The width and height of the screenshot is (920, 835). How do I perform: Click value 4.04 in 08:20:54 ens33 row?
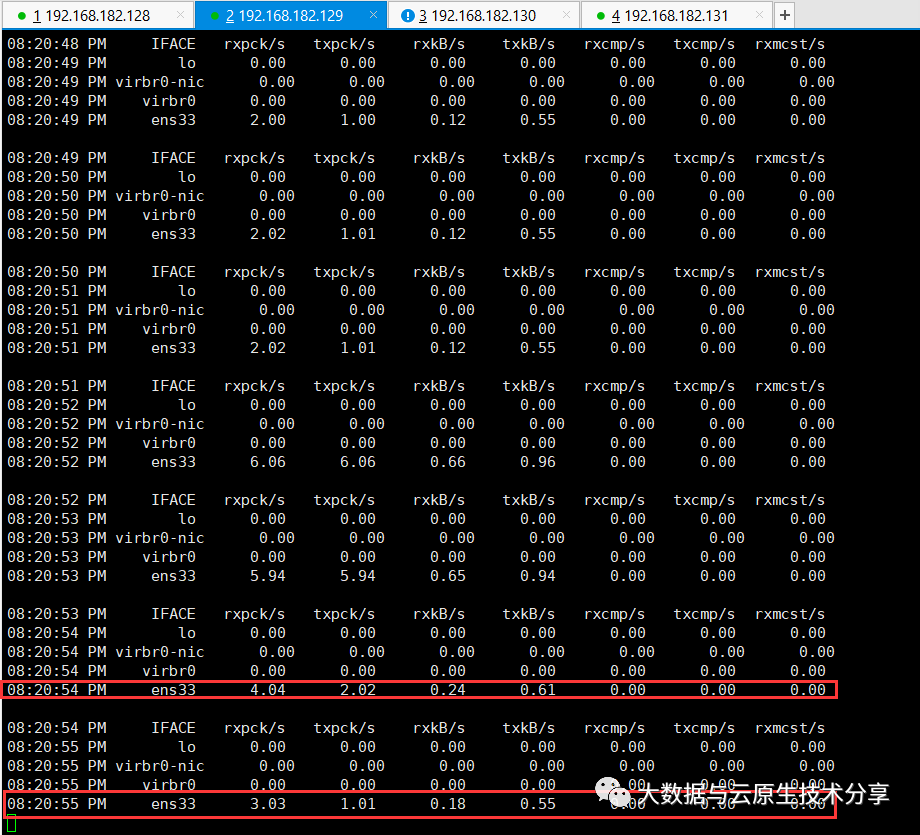[x=268, y=690]
